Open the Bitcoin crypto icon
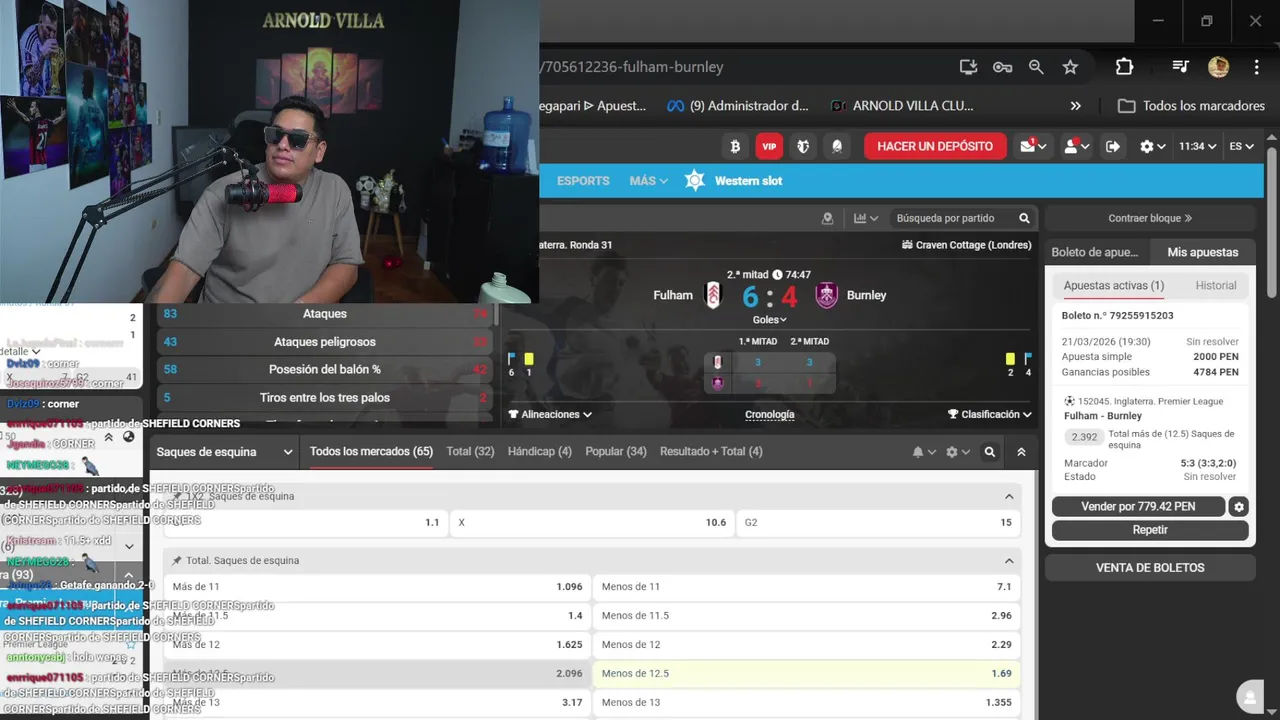This screenshot has width=1280, height=720. [x=735, y=146]
